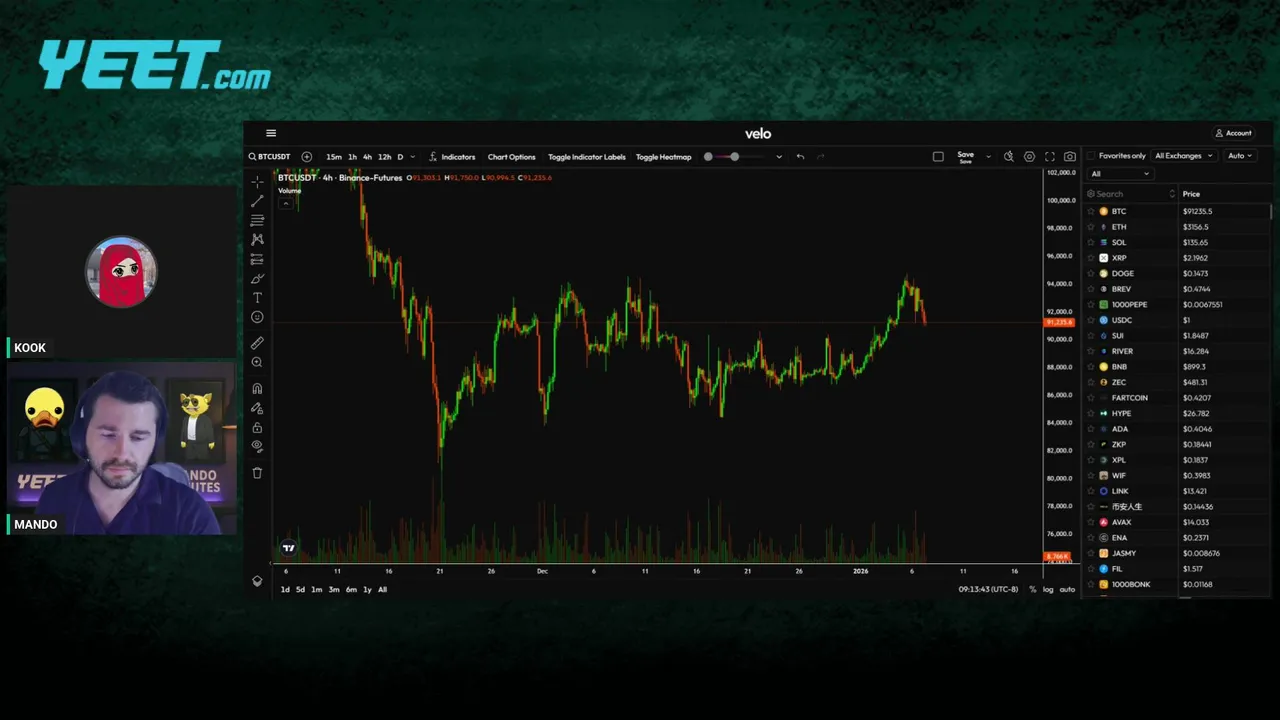Open Chart Options

512,157
